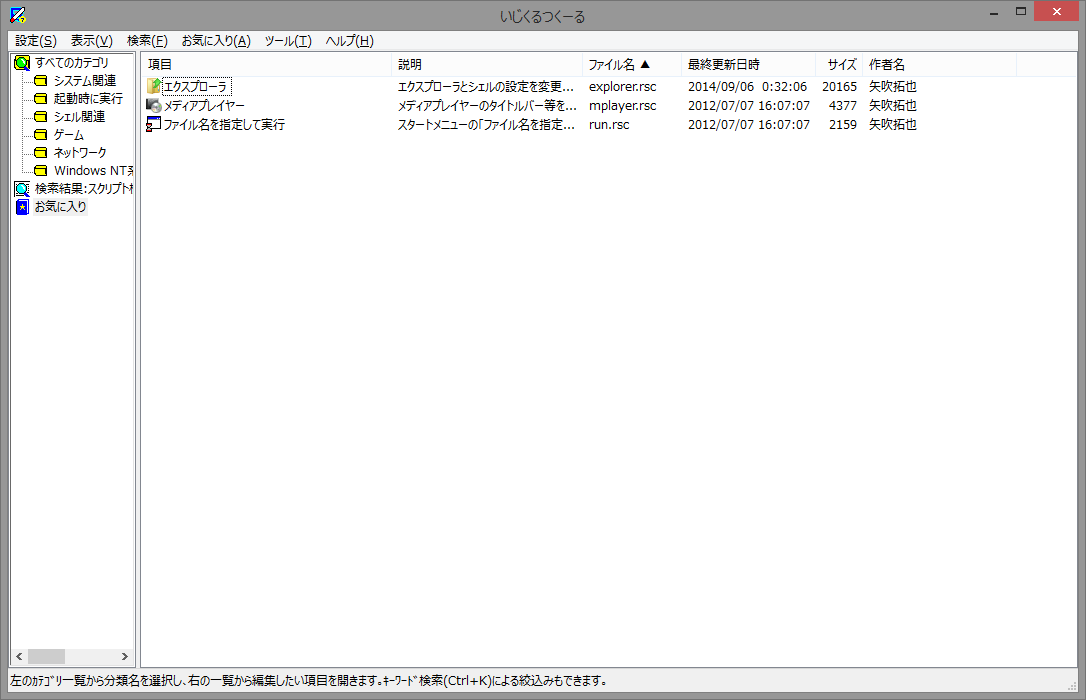The height and width of the screenshot is (700, 1086).
Task: Click the ゲーム folder icon
Action: point(41,135)
